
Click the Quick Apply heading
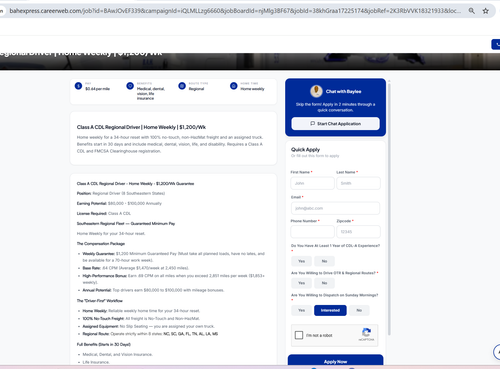pos(305,150)
